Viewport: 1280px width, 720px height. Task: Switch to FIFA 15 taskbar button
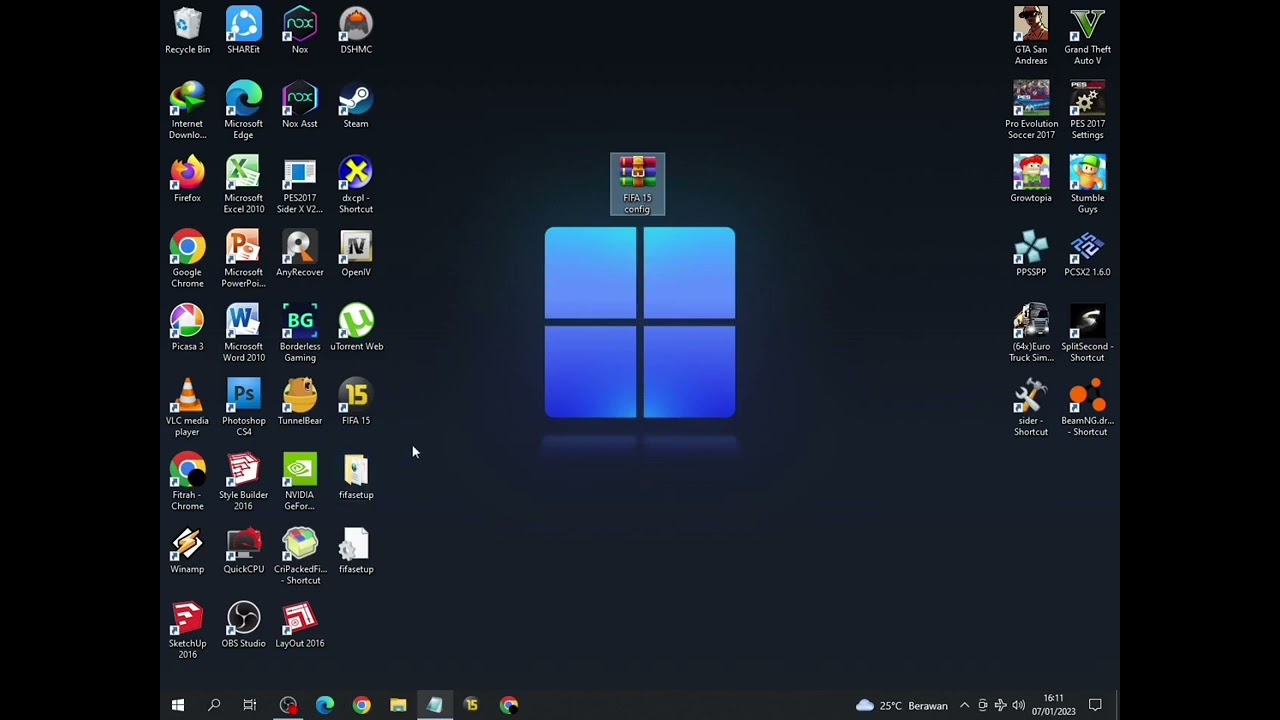pyautogui.click(x=471, y=705)
